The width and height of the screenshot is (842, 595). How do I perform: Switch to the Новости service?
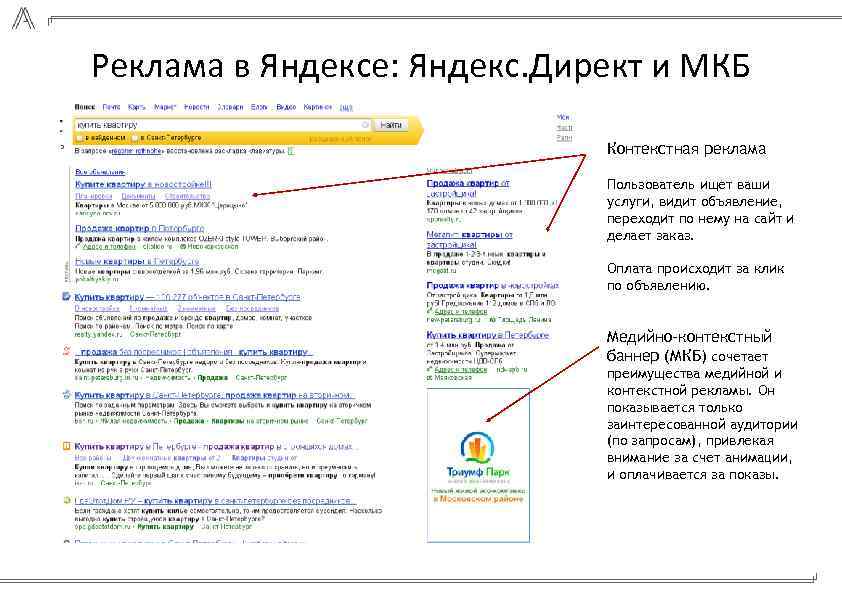[197, 107]
